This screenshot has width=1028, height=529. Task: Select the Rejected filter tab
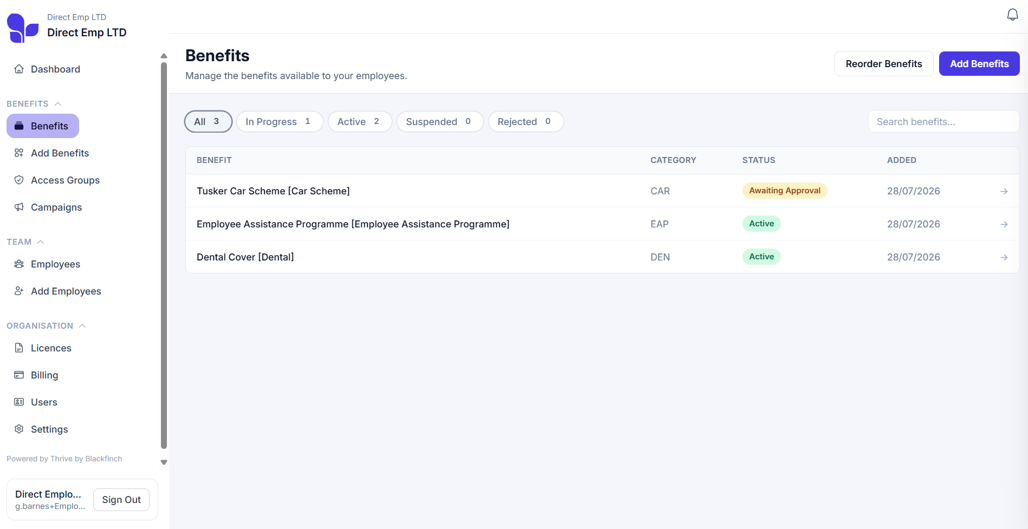tap(526, 122)
